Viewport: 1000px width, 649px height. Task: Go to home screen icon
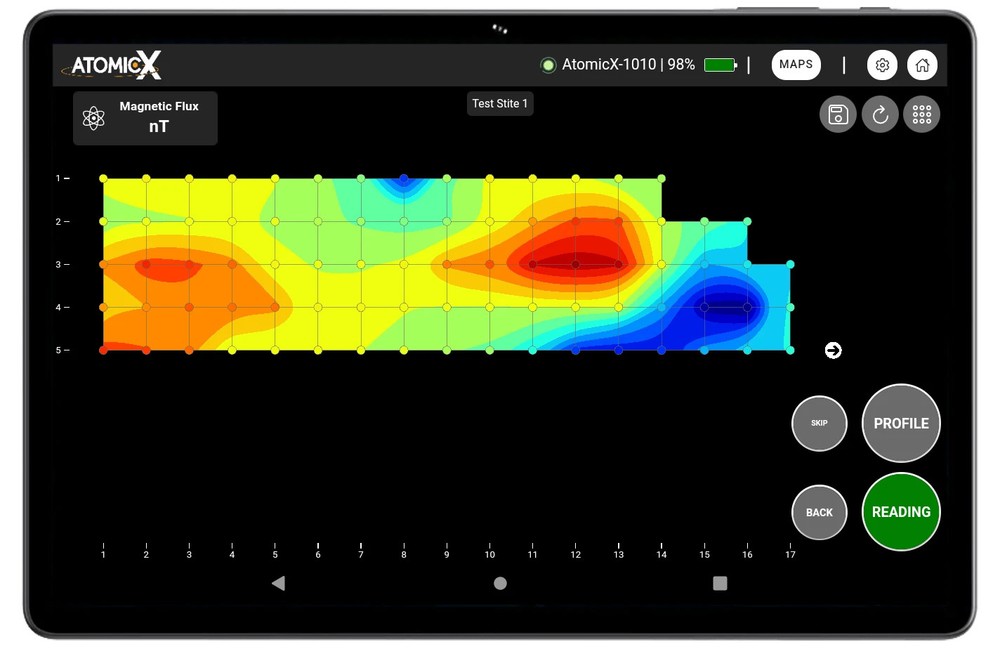coord(922,65)
